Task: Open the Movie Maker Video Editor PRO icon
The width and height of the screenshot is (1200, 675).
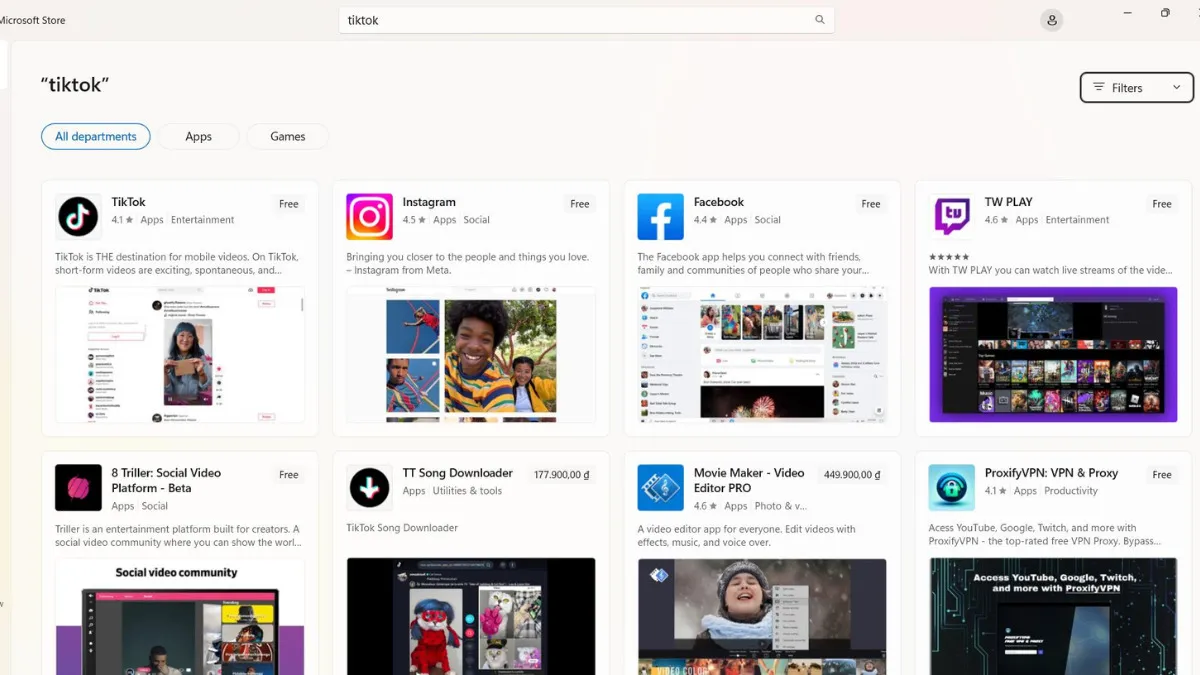Action: coord(660,487)
